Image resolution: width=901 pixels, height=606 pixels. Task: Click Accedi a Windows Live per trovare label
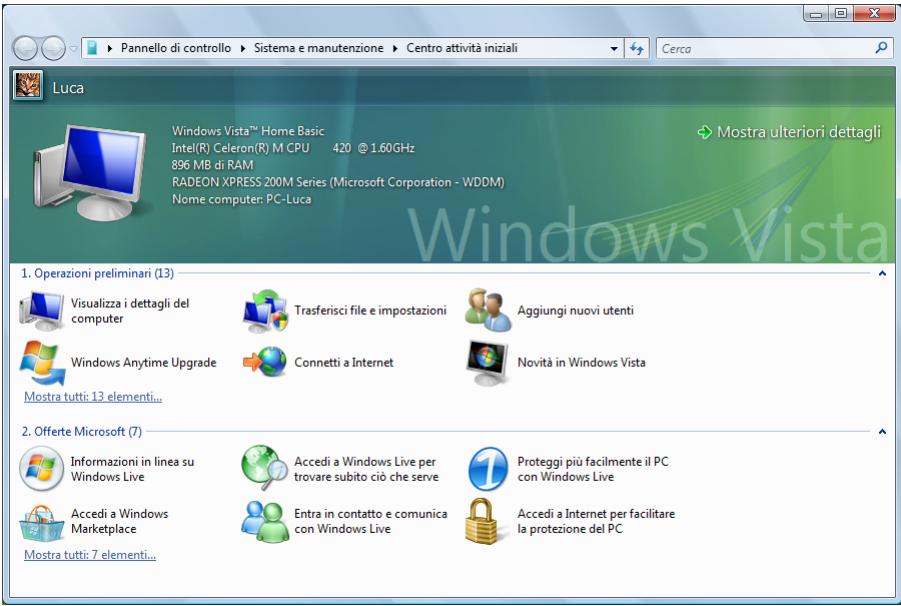click(x=367, y=469)
